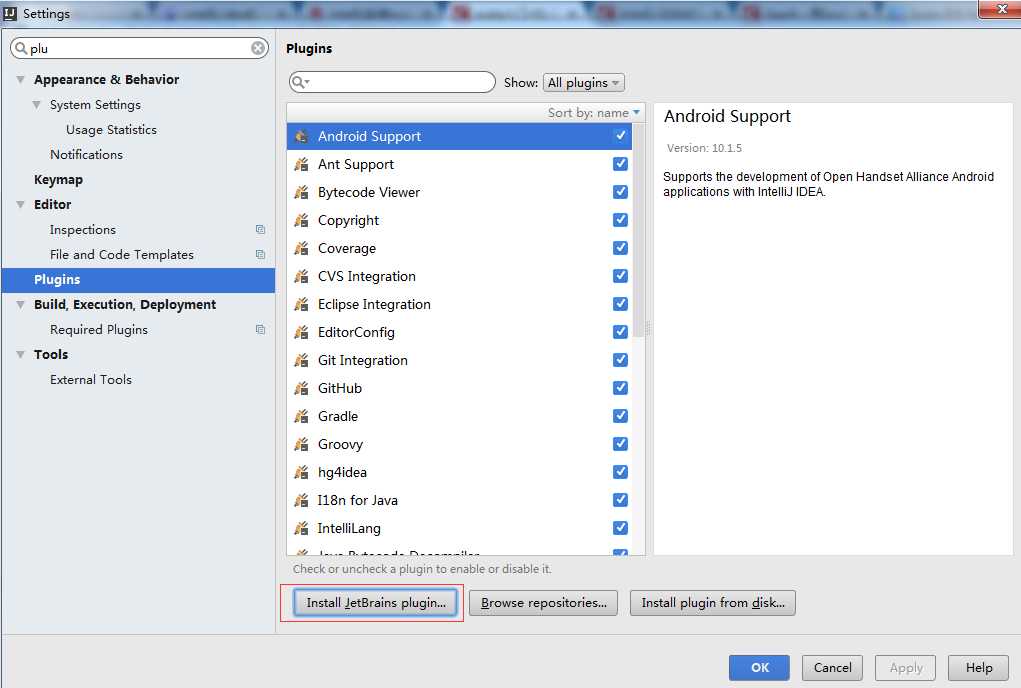Focus the plugin search input field

(392, 82)
